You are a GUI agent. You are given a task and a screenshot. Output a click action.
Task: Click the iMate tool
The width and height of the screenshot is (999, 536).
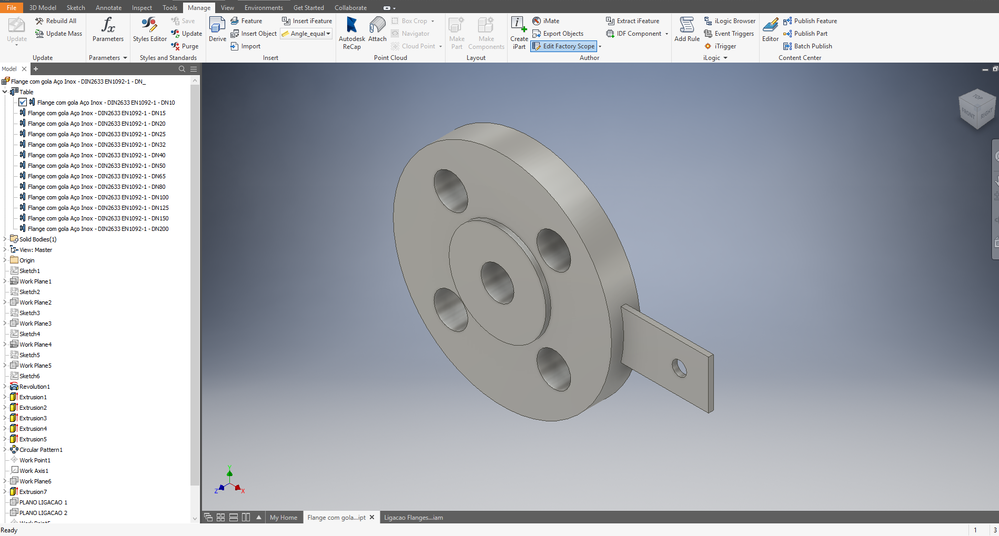click(545, 21)
